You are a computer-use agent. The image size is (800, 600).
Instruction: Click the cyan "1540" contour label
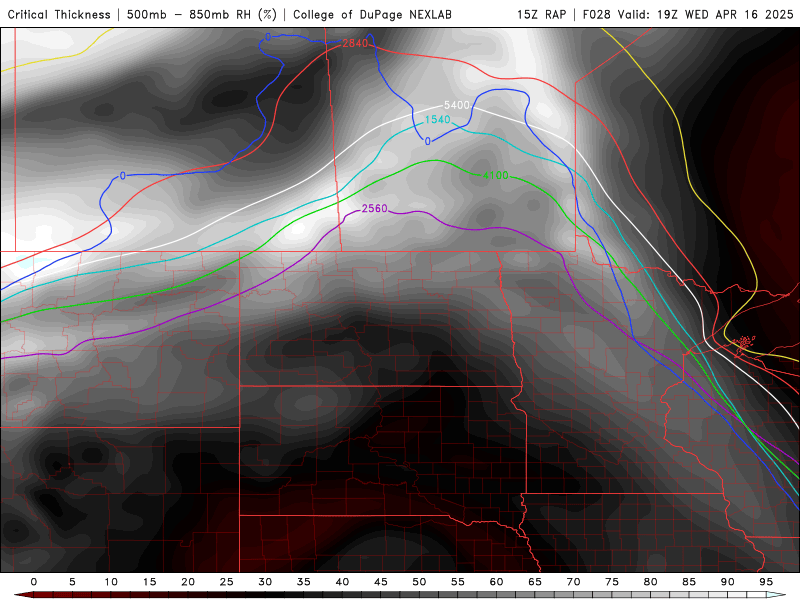(438, 119)
